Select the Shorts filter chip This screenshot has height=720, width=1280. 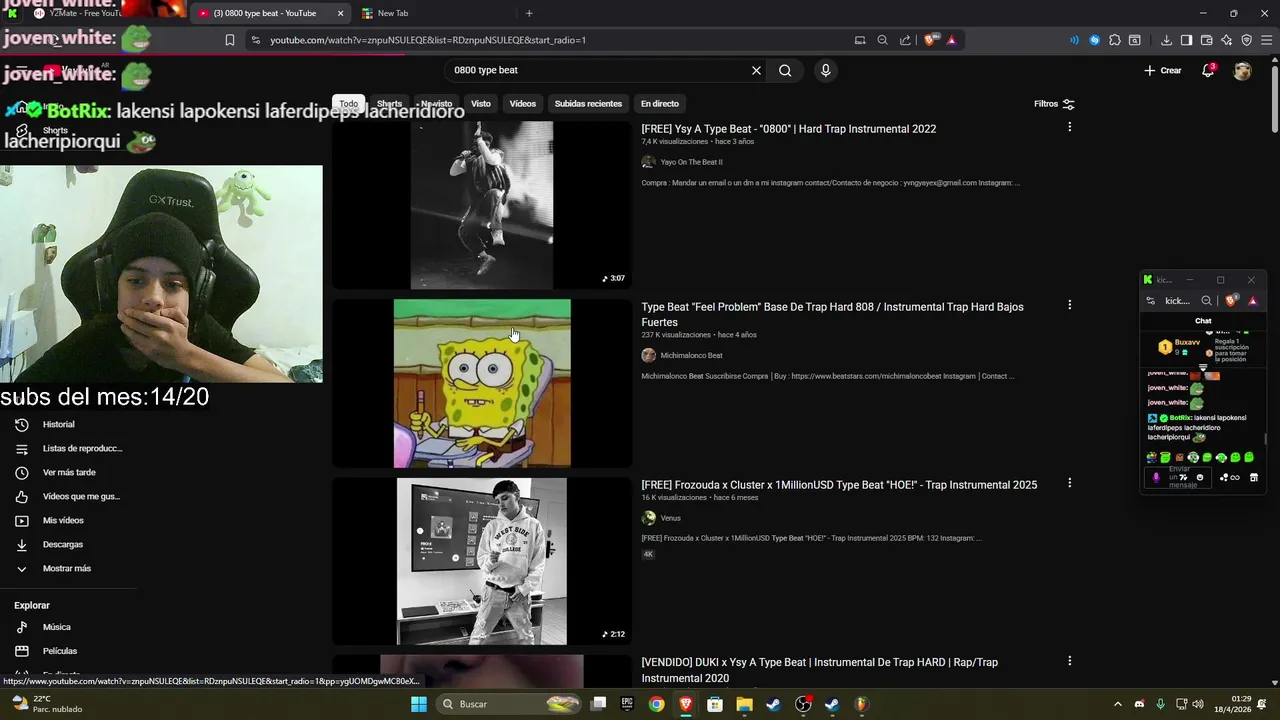[x=390, y=104]
